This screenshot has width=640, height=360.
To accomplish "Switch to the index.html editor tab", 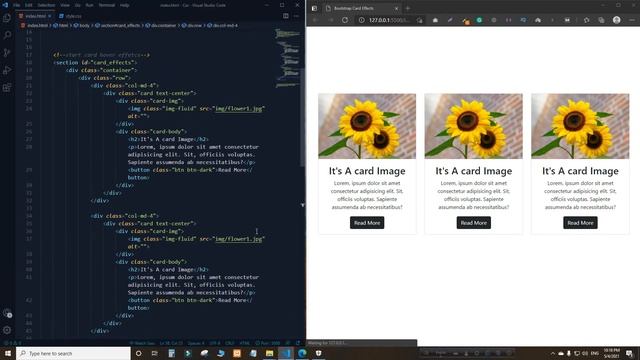I will (x=35, y=16).
